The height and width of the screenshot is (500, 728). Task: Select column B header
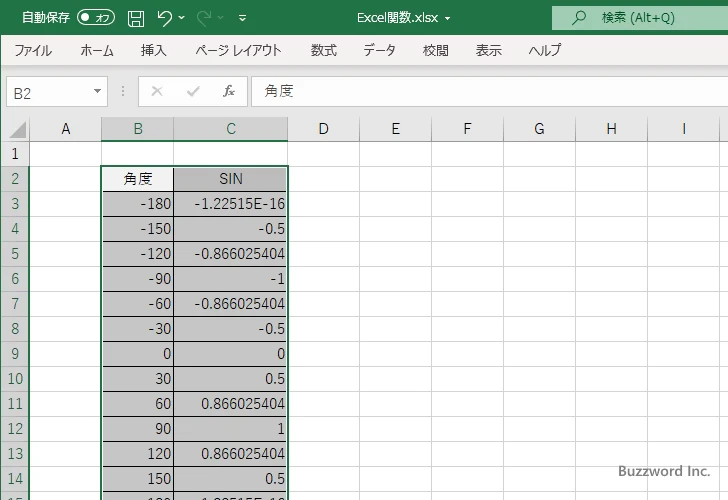tap(137, 129)
